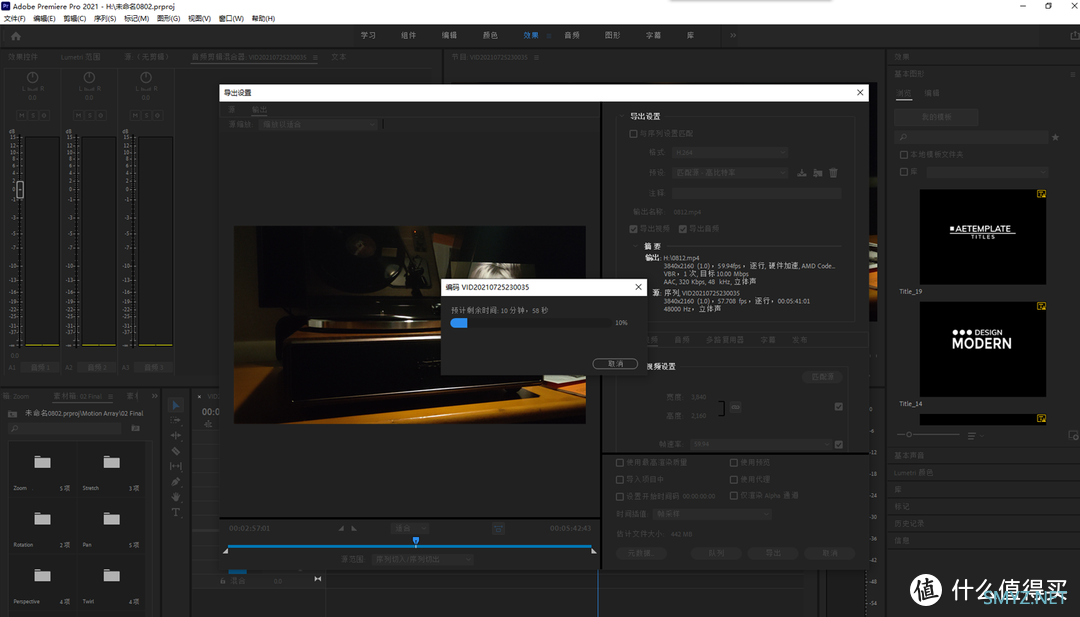Click the favorites star in Essential Graphics

click(1055, 138)
